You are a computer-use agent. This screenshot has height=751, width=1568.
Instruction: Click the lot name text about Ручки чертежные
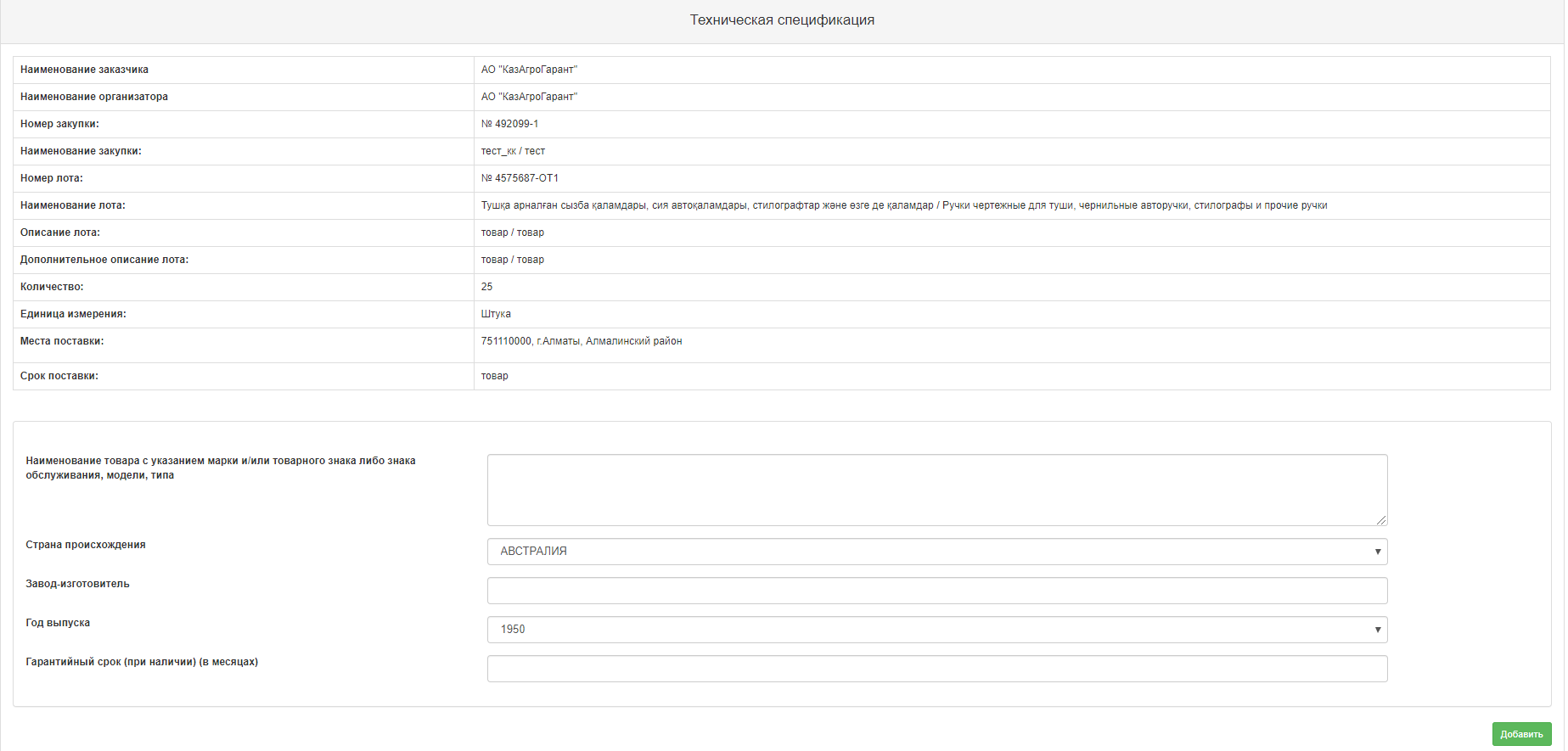click(904, 205)
